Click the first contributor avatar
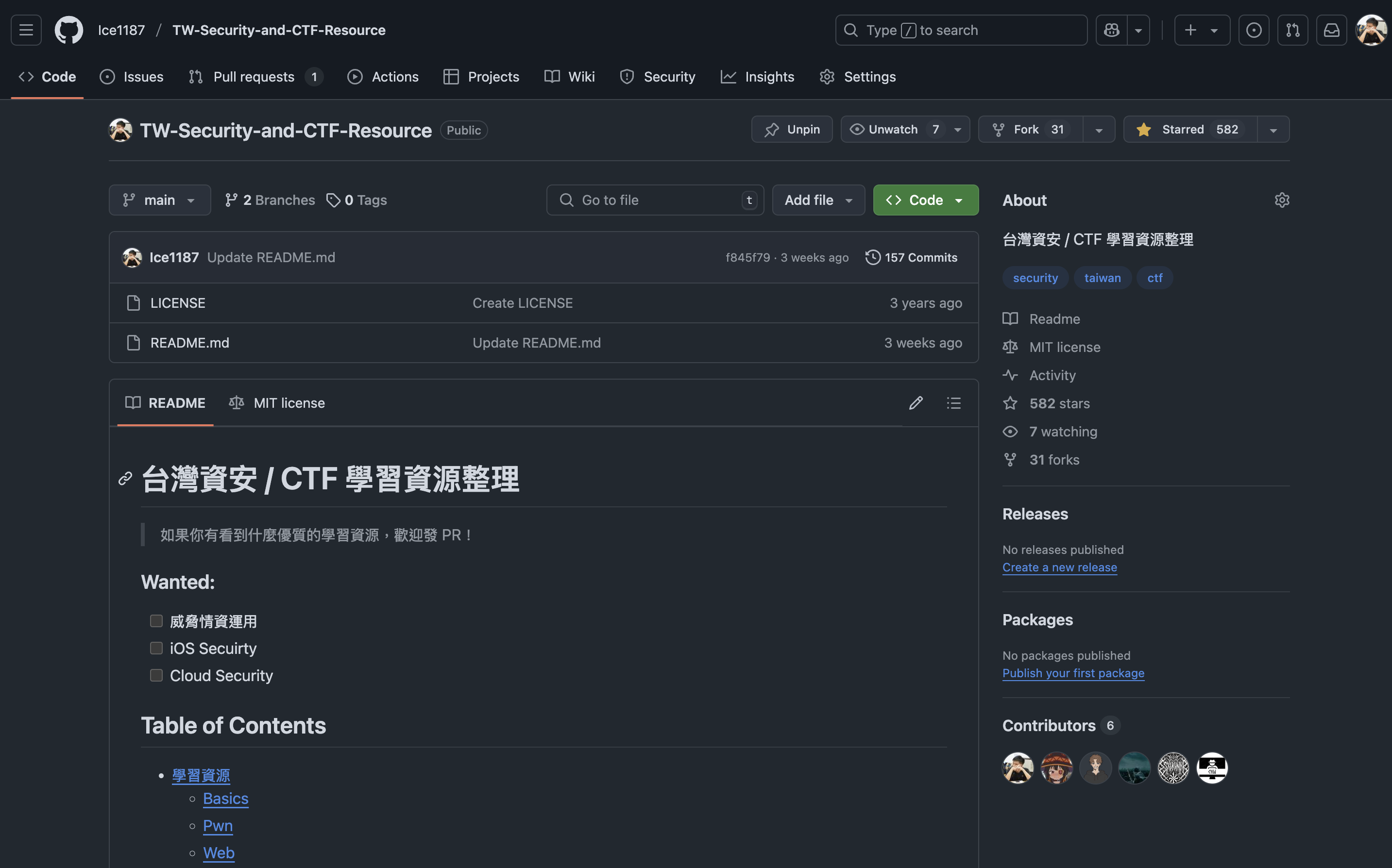The width and height of the screenshot is (1392, 868). [x=1018, y=768]
